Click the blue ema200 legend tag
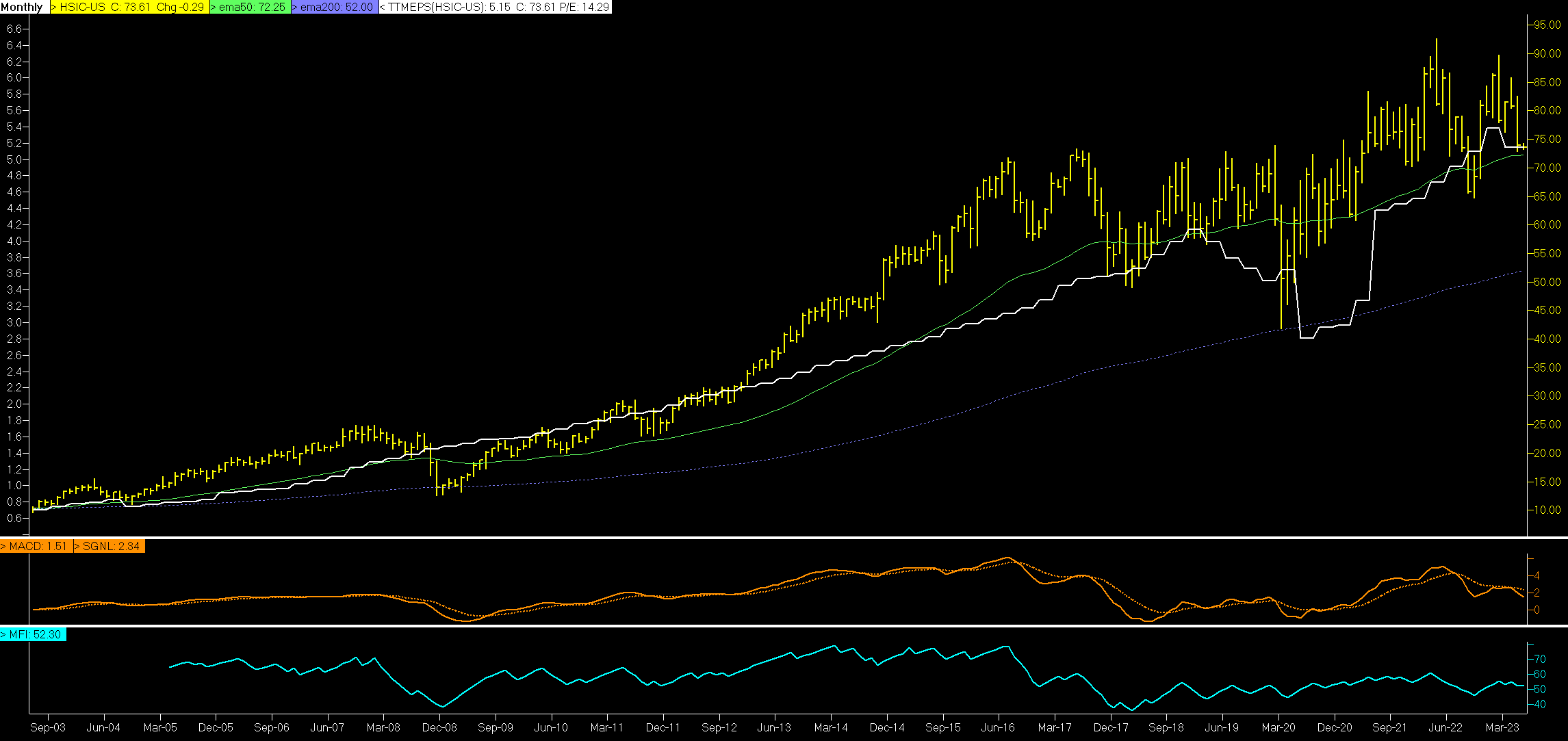The image size is (1568, 741). (x=334, y=7)
